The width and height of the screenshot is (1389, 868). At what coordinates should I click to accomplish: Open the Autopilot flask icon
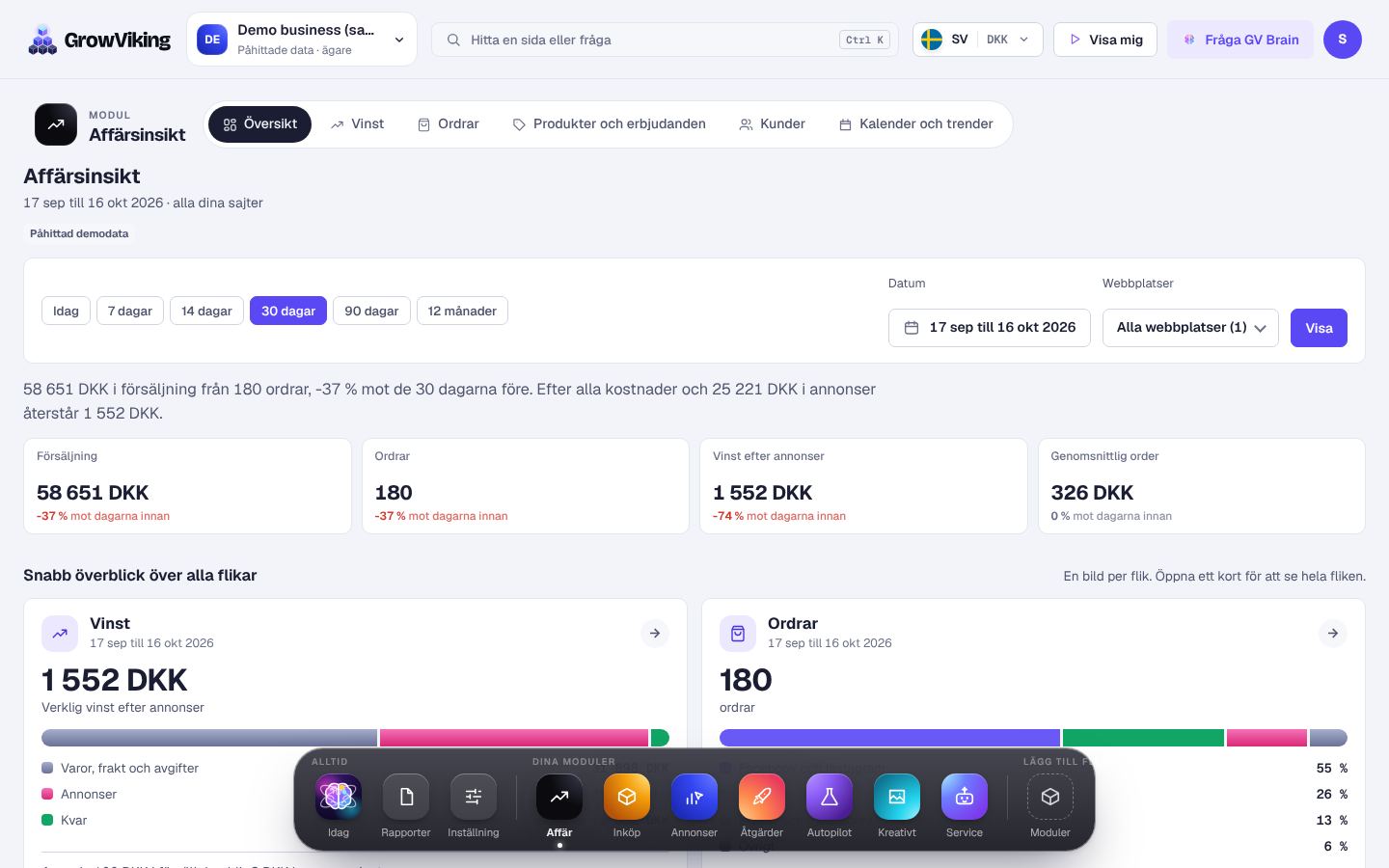coord(830,797)
